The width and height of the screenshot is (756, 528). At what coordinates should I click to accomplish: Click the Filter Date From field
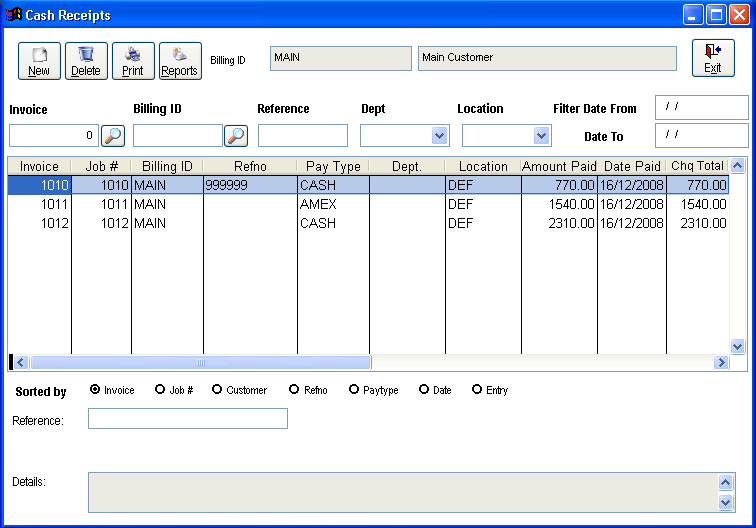pos(701,107)
